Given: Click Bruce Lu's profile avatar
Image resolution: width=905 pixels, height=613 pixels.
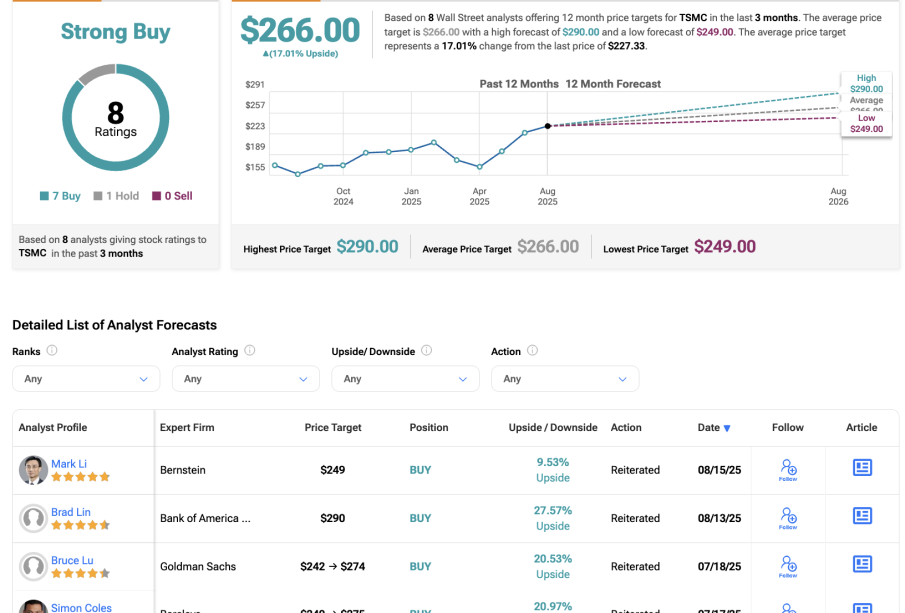Looking at the screenshot, I should click(x=34, y=566).
